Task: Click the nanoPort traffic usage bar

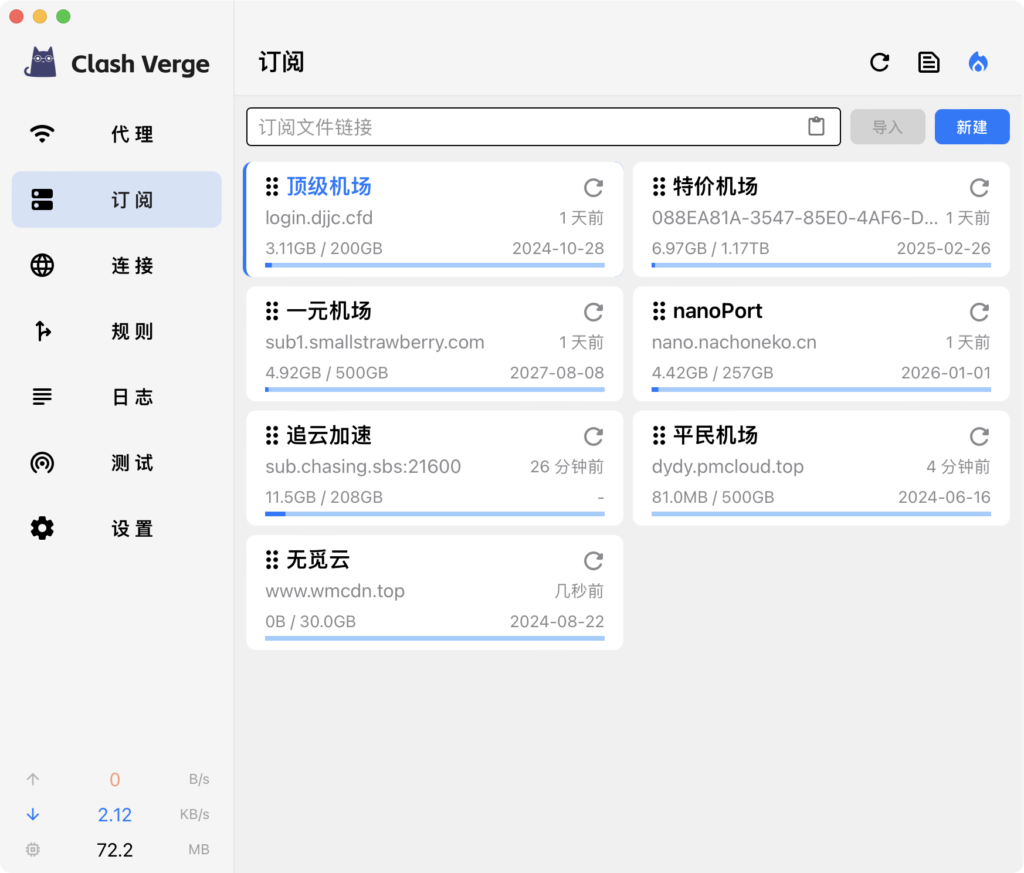Action: click(821, 390)
